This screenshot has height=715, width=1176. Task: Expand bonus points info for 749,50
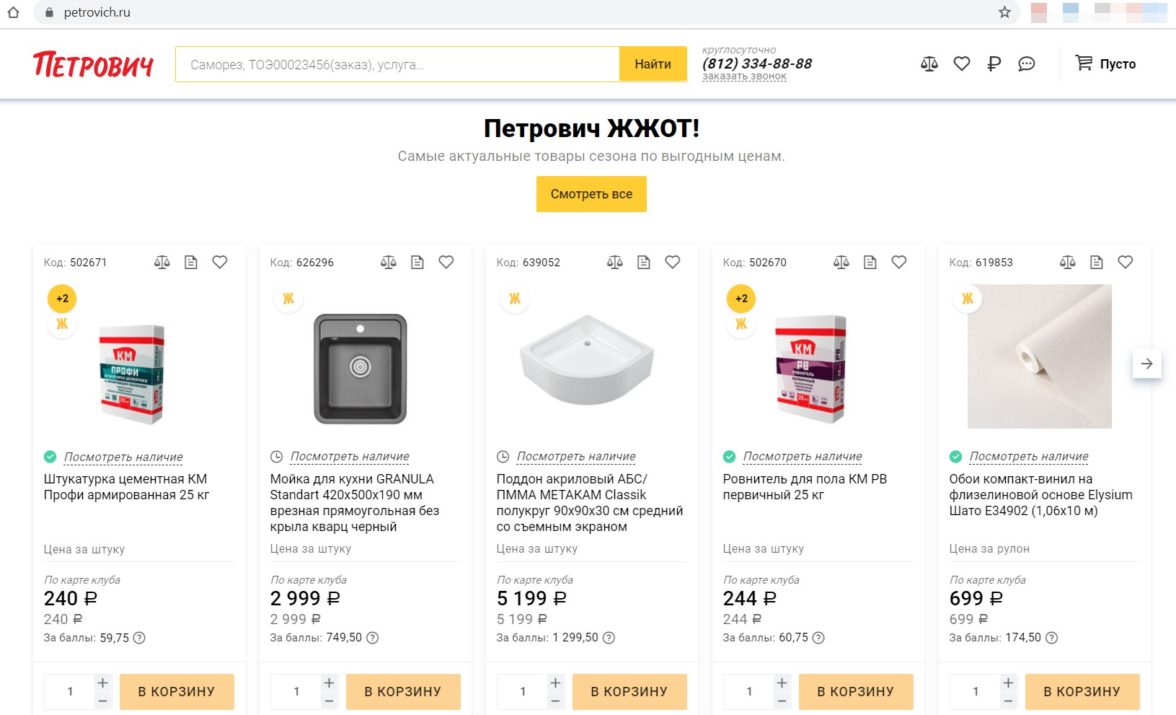click(x=372, y=638)
